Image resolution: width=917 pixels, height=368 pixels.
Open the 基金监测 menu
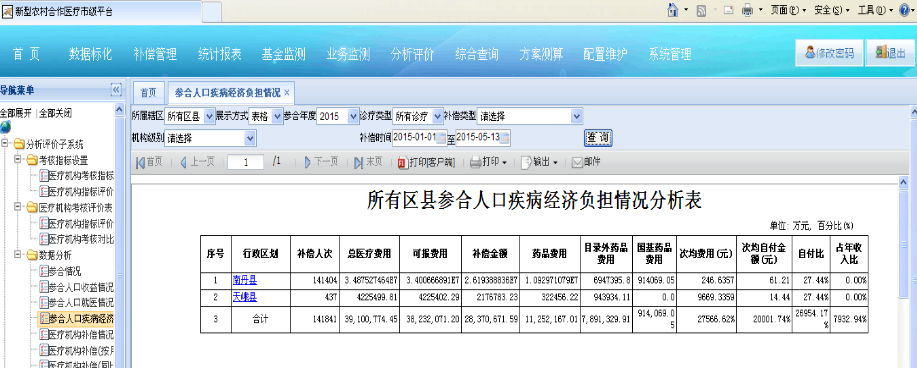(284, 54)
